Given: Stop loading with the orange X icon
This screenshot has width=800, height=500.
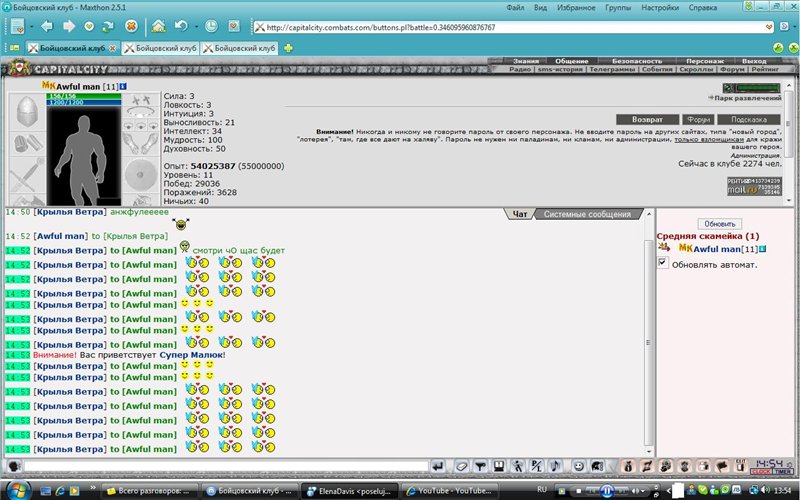Looking at the screenshot, I should click(131, 26).
